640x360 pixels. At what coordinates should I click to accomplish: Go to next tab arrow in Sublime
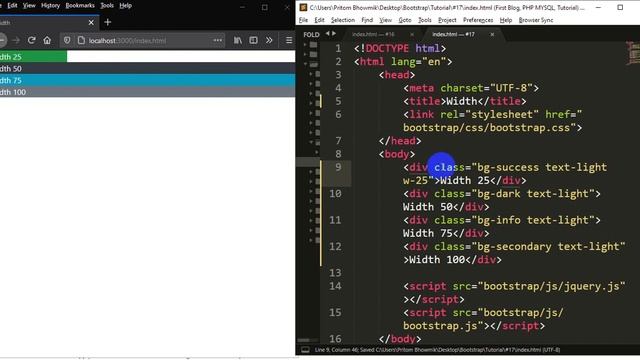[x=334, y=34]
